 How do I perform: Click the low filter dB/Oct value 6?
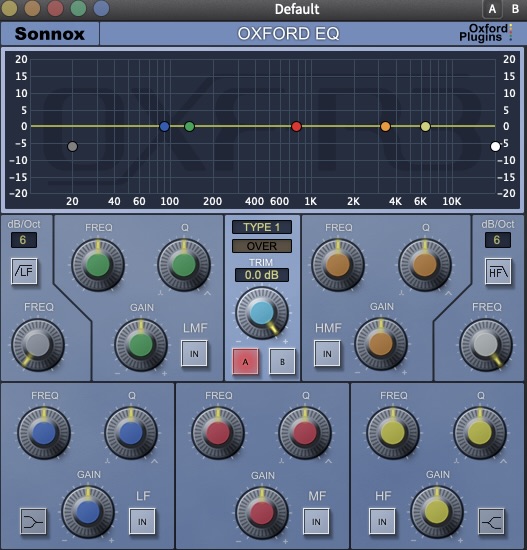click(24, 240)
